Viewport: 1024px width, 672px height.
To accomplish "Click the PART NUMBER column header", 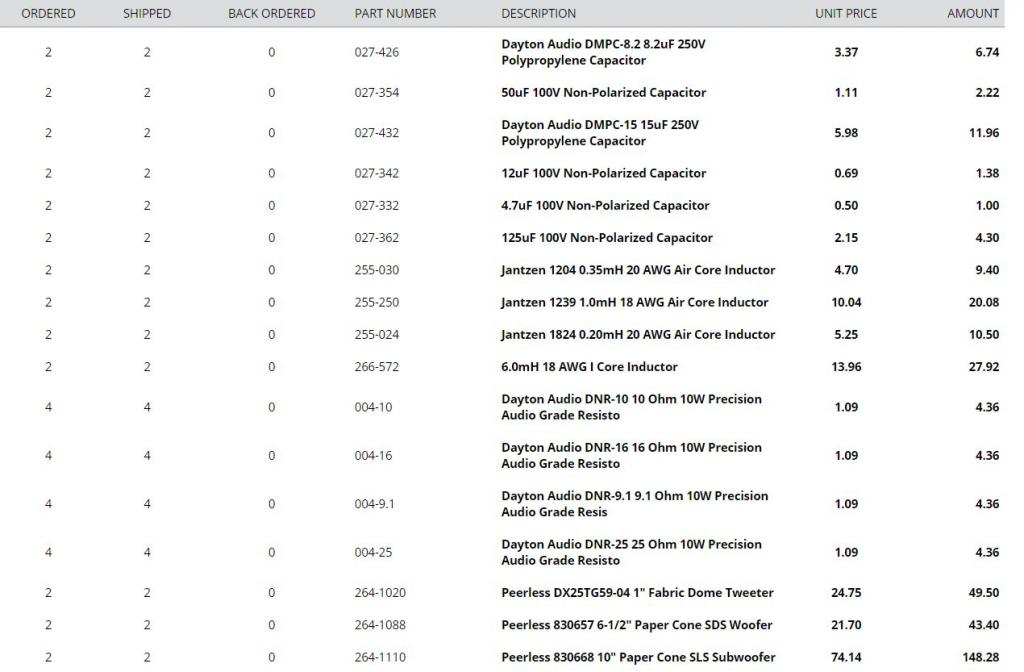I will click(x=395, y=13).
